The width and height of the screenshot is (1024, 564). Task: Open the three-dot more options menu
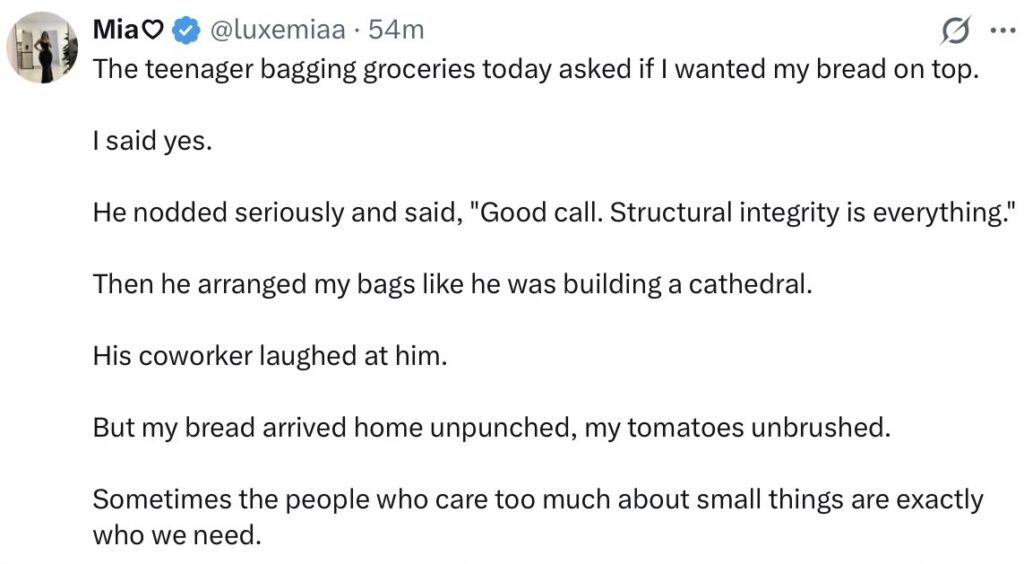[1002, 31]
